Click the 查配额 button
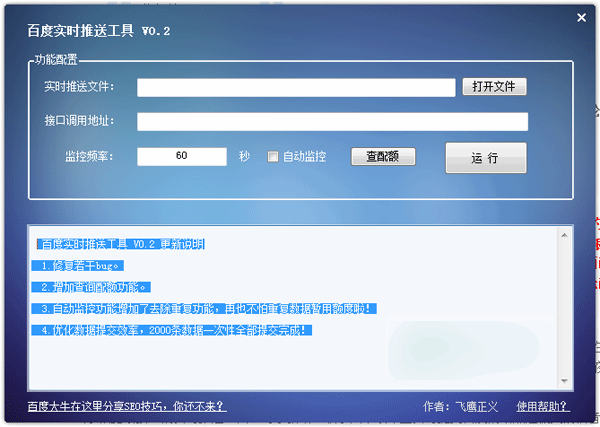600x427 pixels. coord(383,156)
